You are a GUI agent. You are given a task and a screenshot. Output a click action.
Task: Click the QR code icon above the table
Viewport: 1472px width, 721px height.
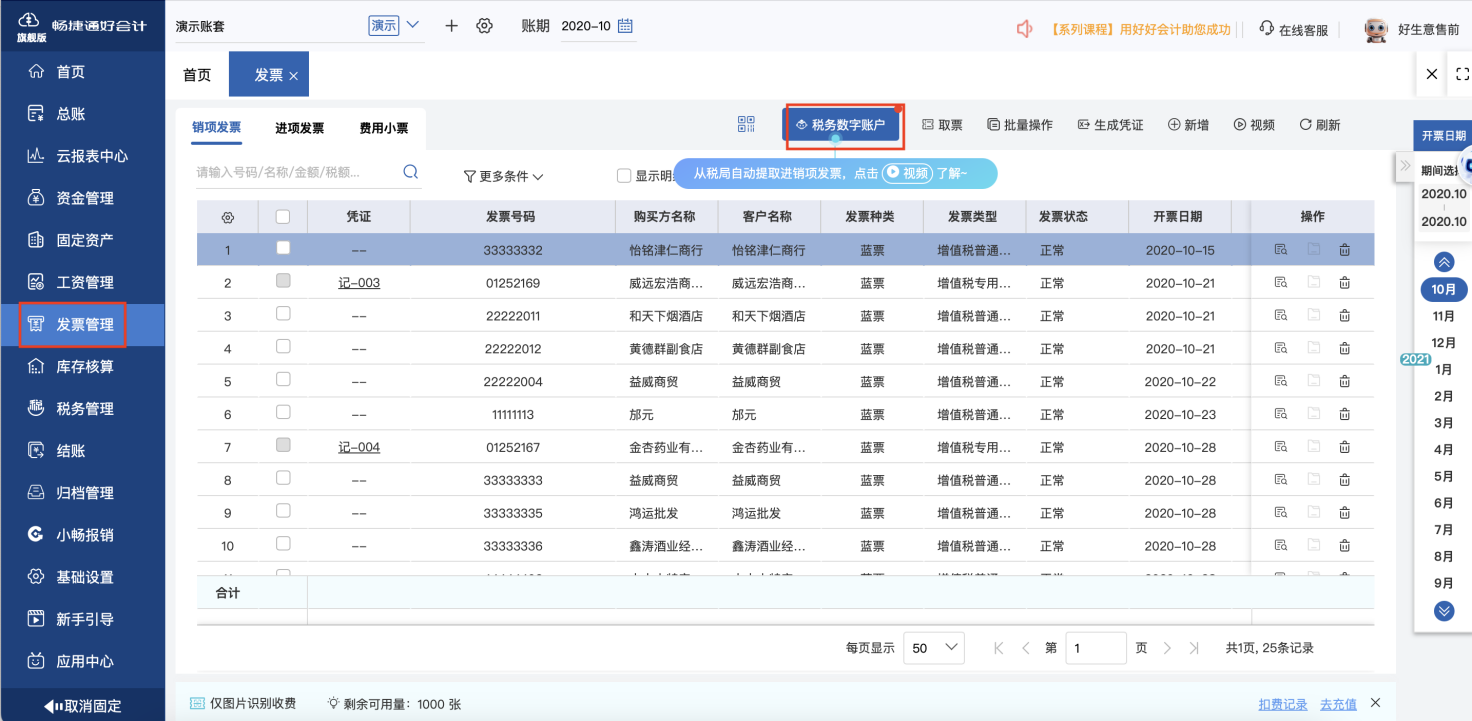(744, 122)
